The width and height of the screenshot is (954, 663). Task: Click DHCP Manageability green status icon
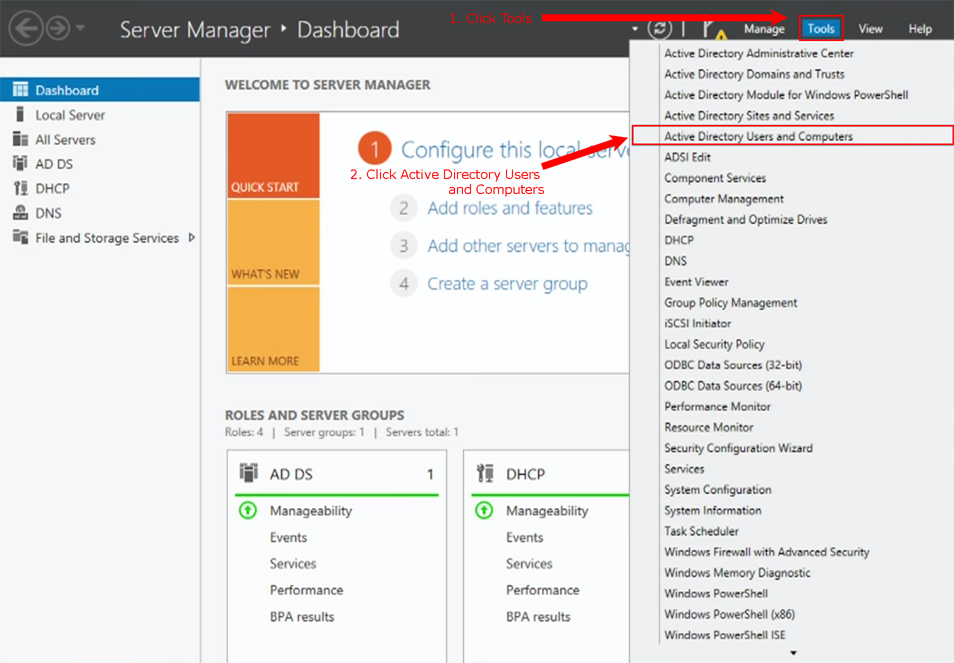[x=484, y=510]
